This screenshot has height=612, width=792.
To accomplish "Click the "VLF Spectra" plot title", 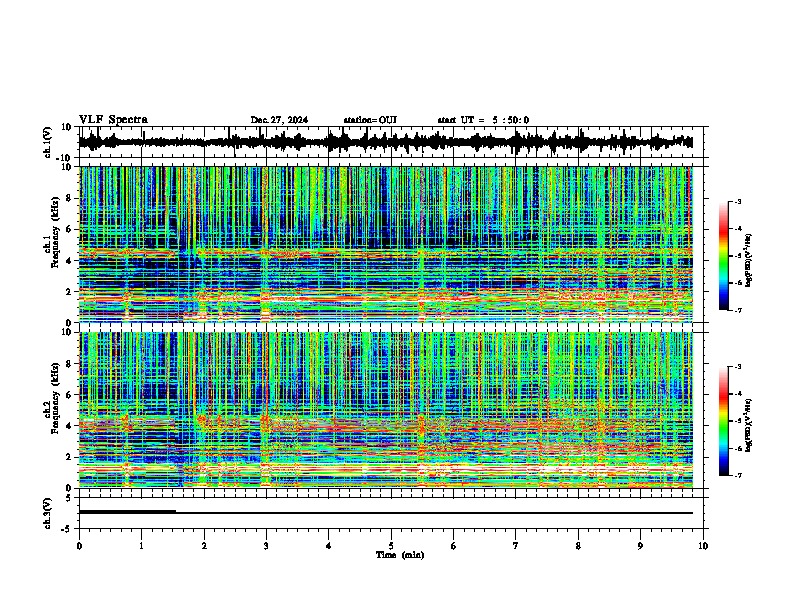I will 113,120.
